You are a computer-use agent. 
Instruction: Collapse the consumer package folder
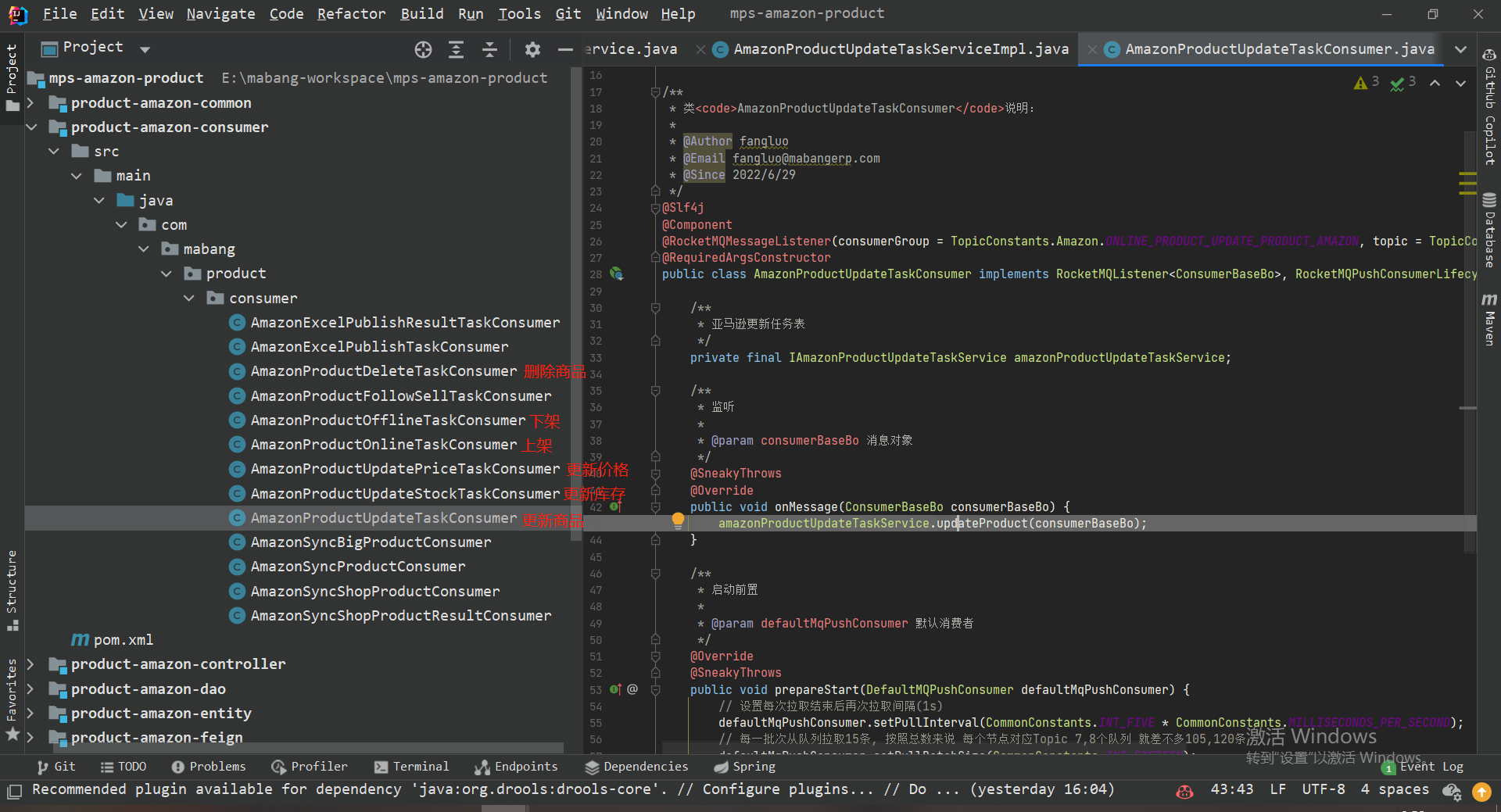(x=189, y=299)
